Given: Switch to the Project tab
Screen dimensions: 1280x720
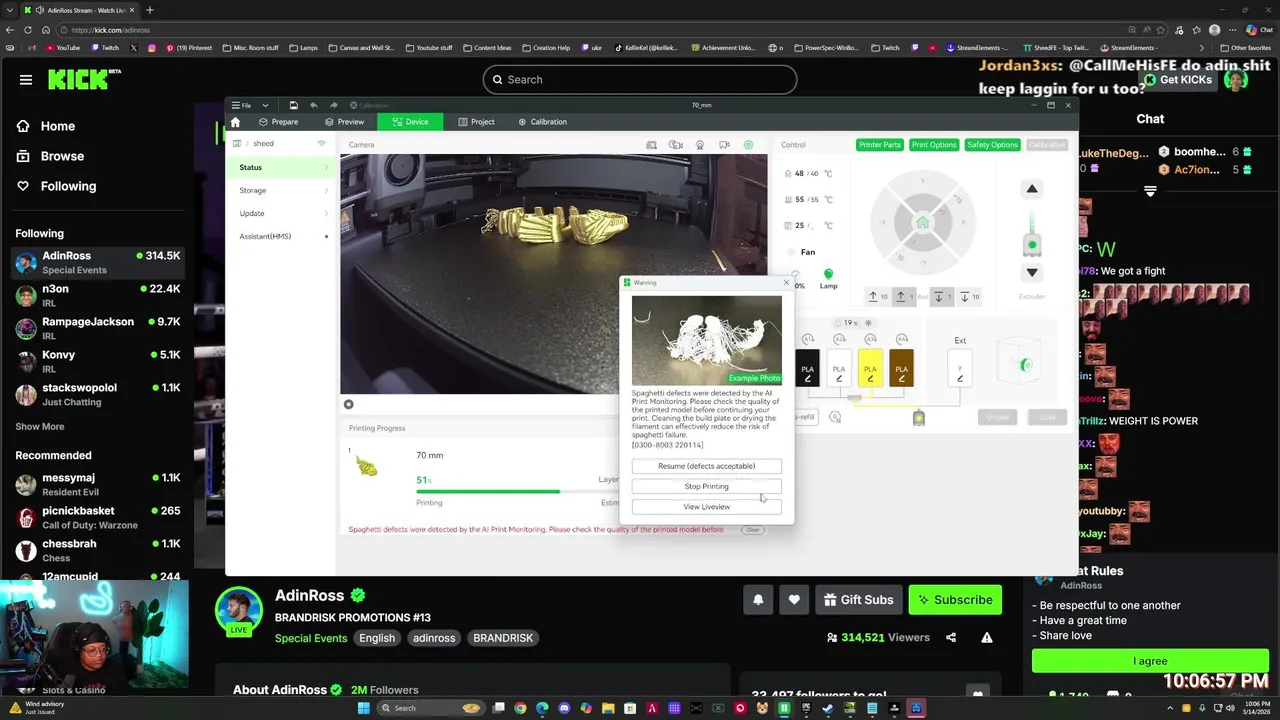Looking at the screenshot, I should pos(476,122).
